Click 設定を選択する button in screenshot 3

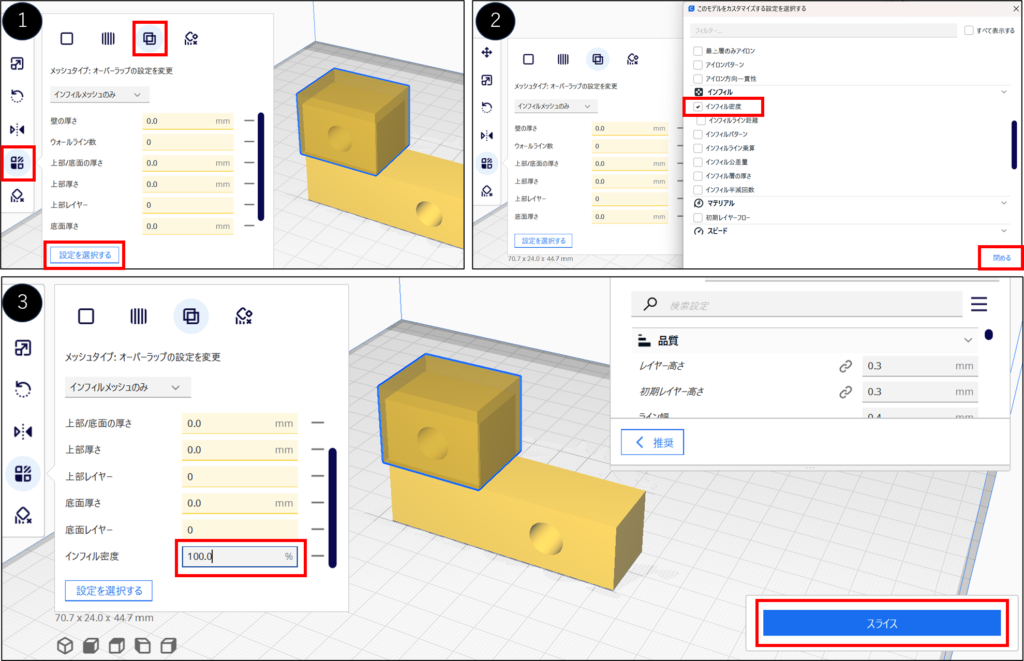[x=109, y=590]
